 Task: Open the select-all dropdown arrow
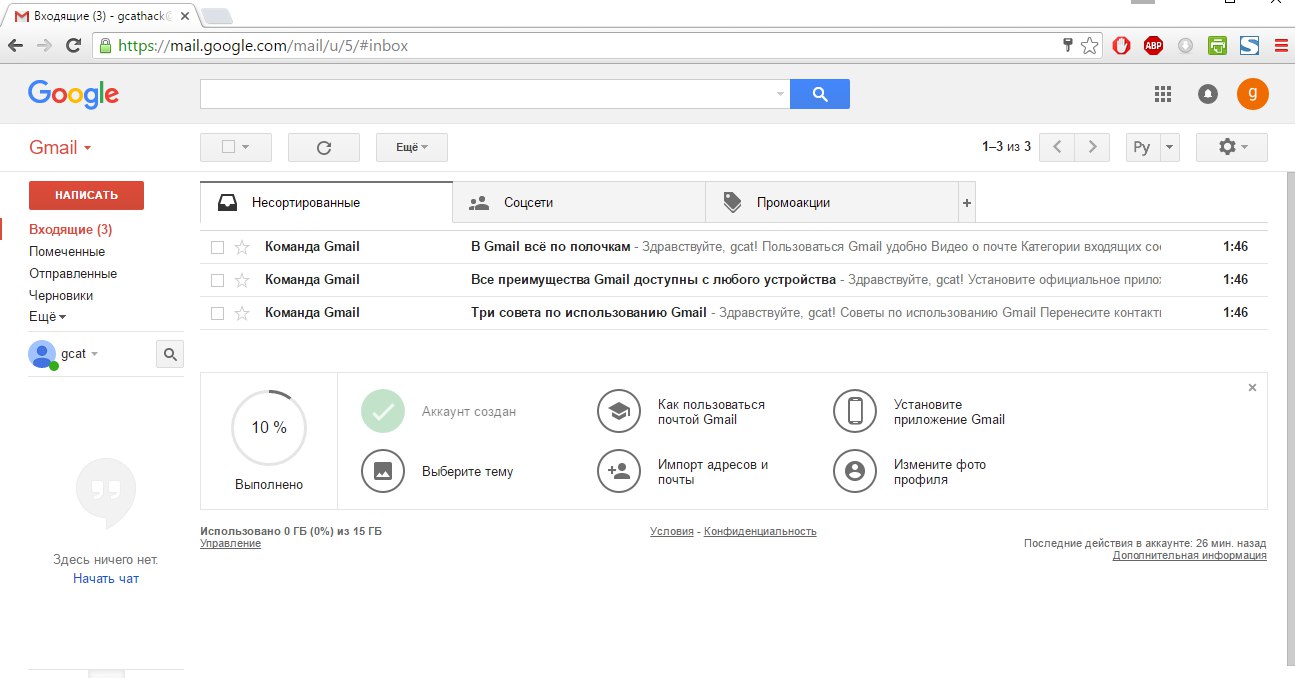246,147
